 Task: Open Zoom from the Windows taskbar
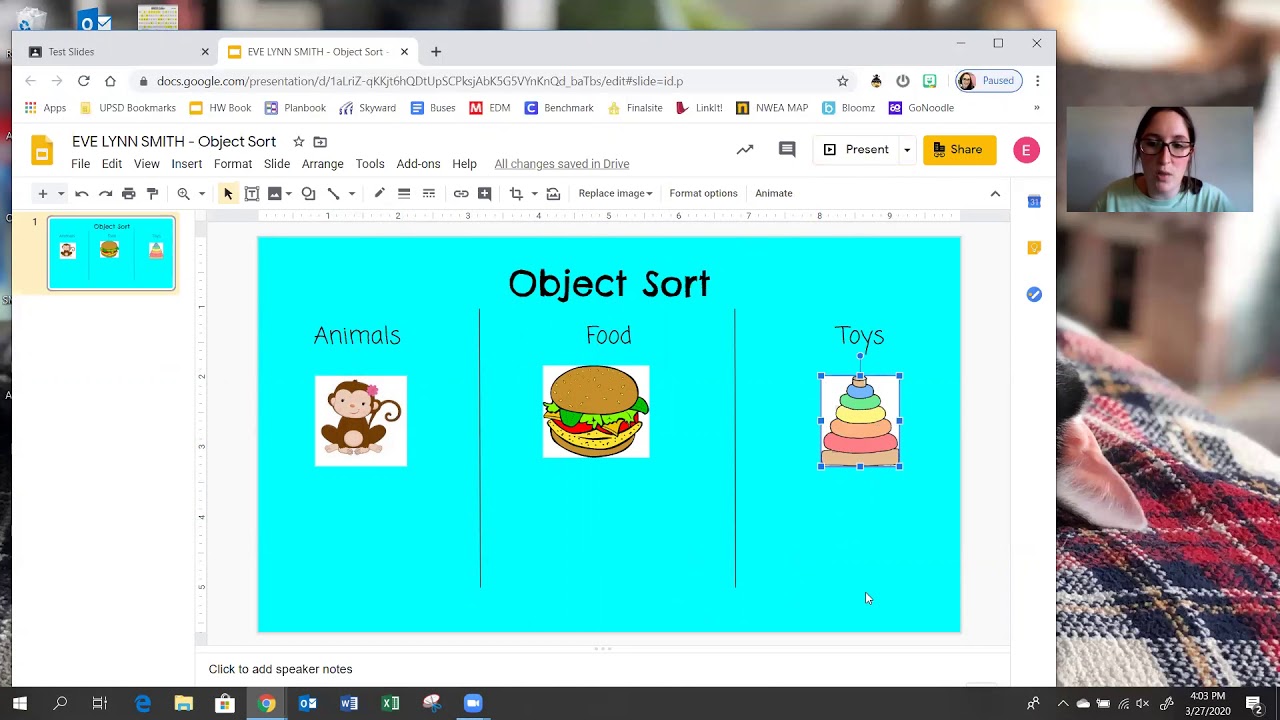coord(472,703)
